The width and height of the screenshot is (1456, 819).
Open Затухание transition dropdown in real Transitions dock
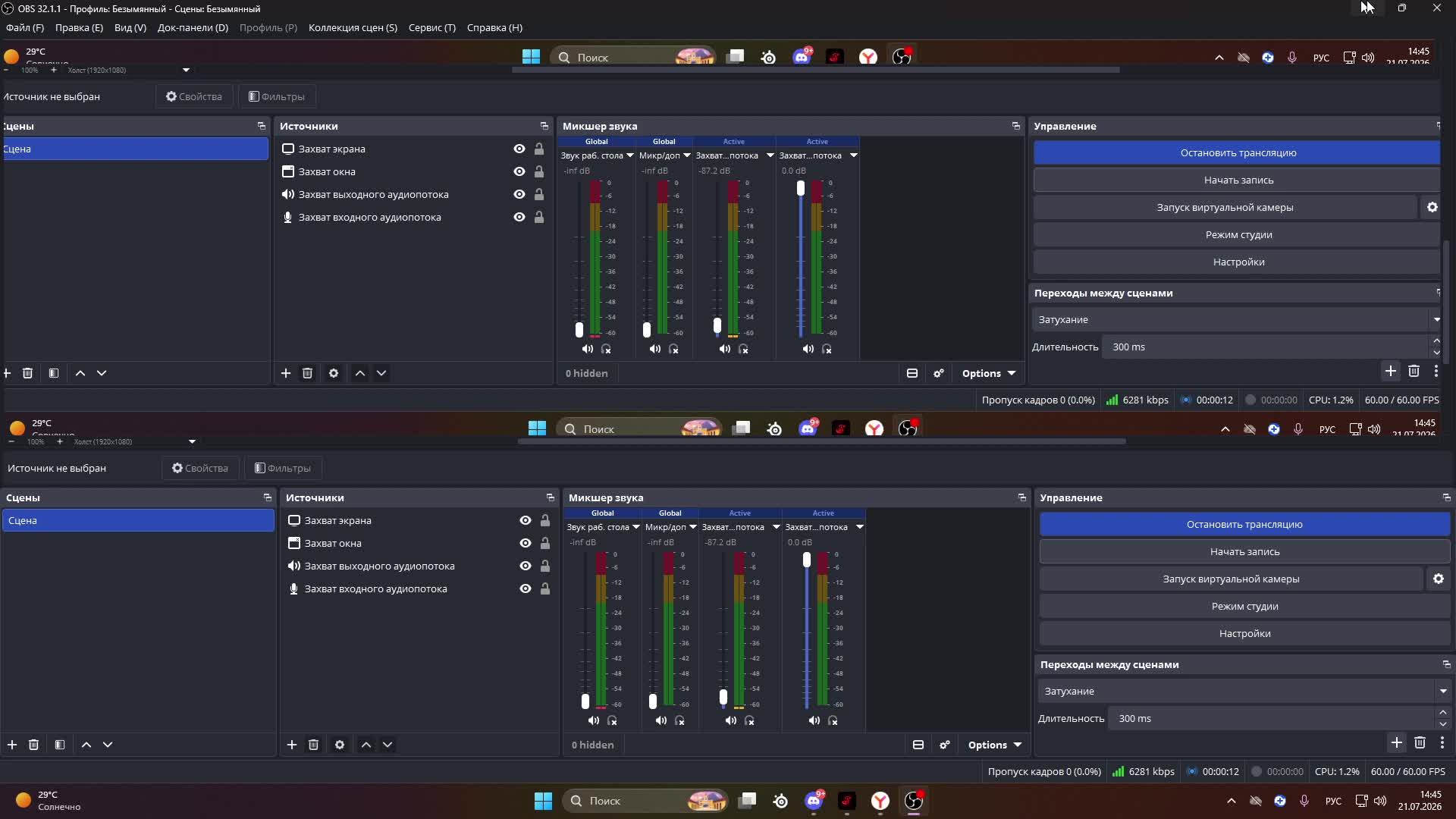[1244, 691]
